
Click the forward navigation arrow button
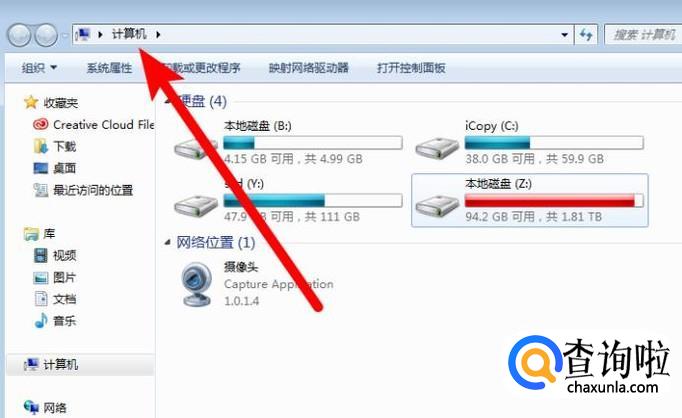tap(46, 35)
